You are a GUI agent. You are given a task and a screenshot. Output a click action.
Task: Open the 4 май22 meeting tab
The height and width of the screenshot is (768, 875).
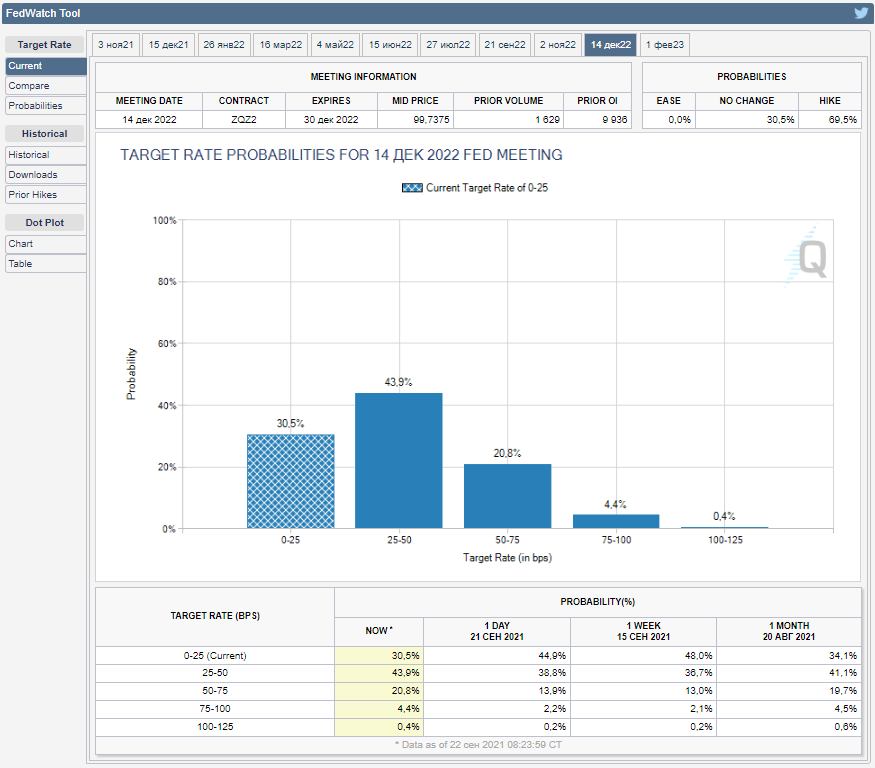click(335, 45)
